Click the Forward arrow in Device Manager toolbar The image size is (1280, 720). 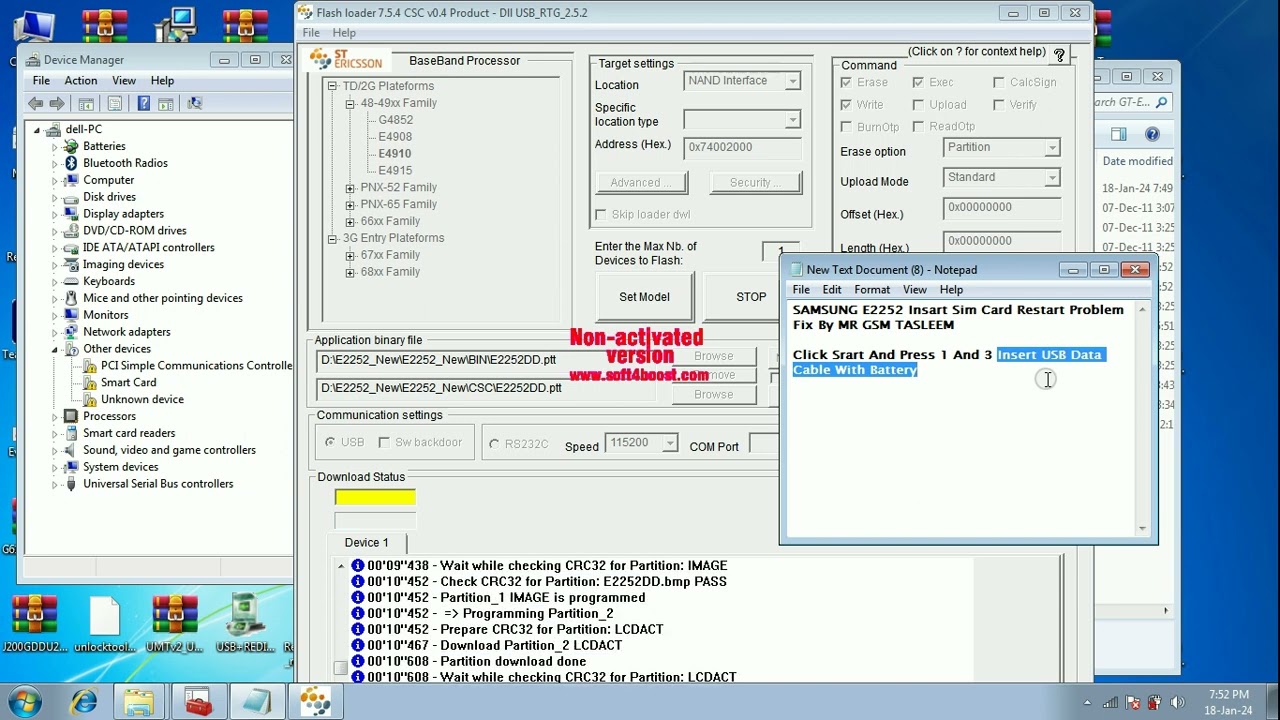point(57,103)
